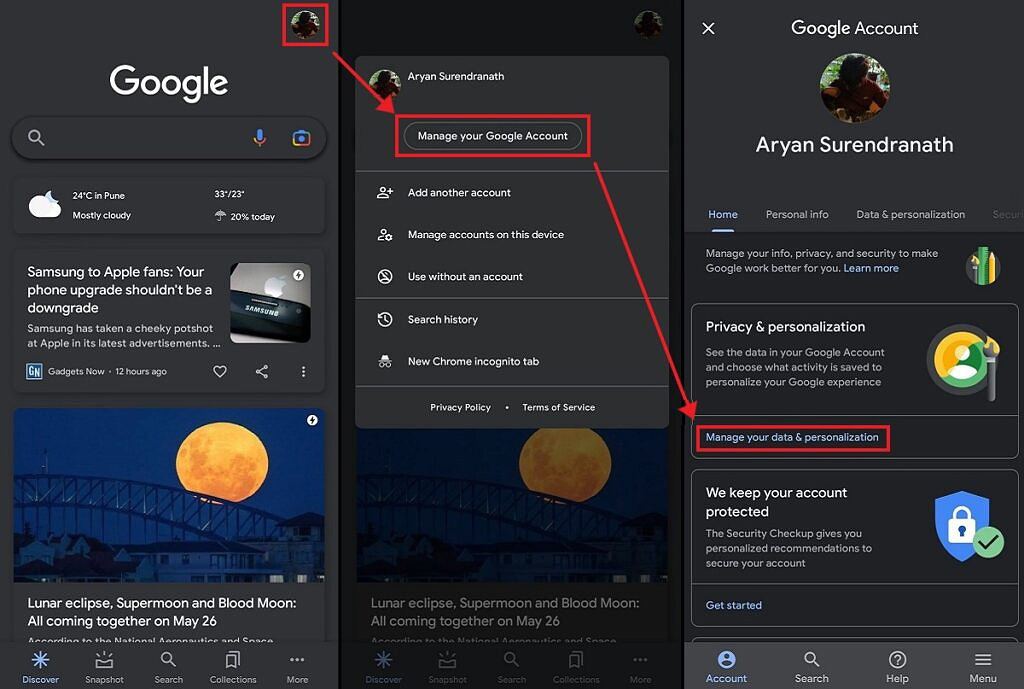1024x689 pixels.
Task: Open Help in Google Account bottom bar
Action: [897, 667]
